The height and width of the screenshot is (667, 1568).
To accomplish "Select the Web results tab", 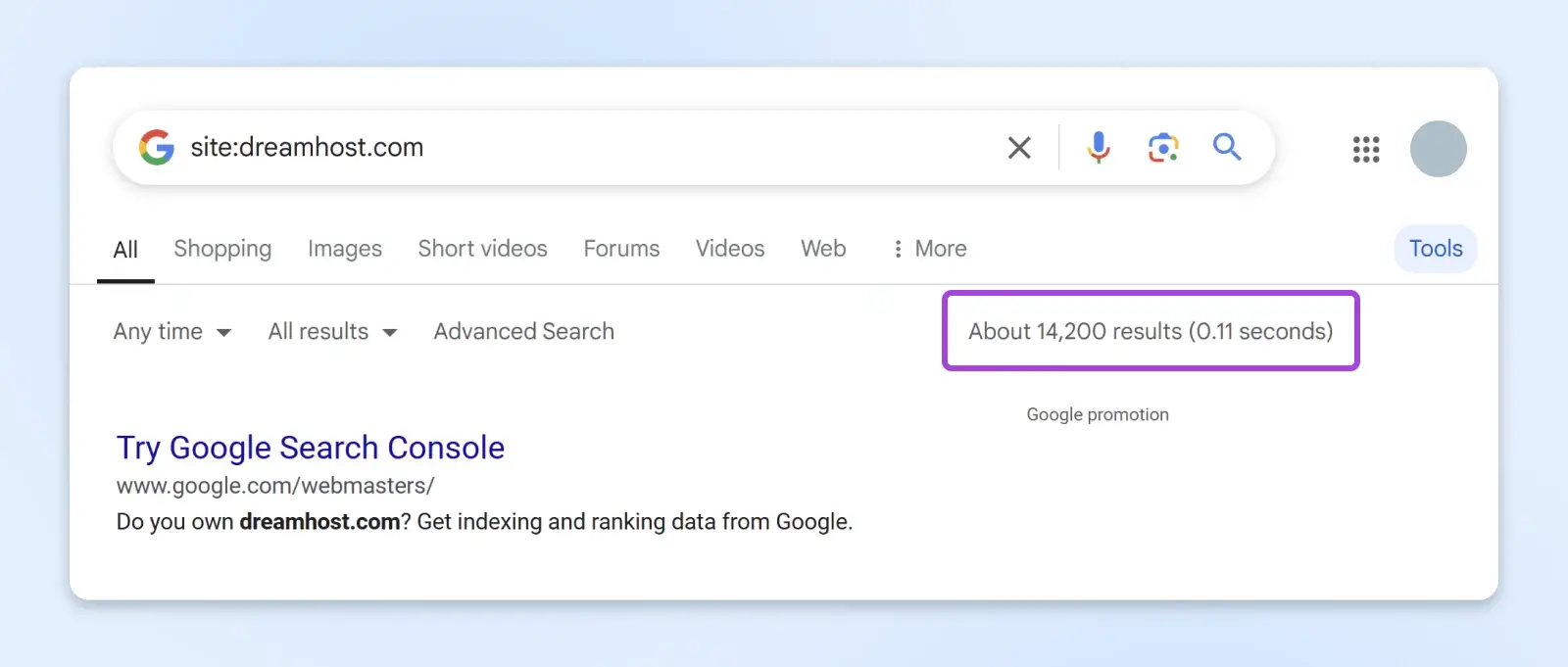I will pos(823,249).
